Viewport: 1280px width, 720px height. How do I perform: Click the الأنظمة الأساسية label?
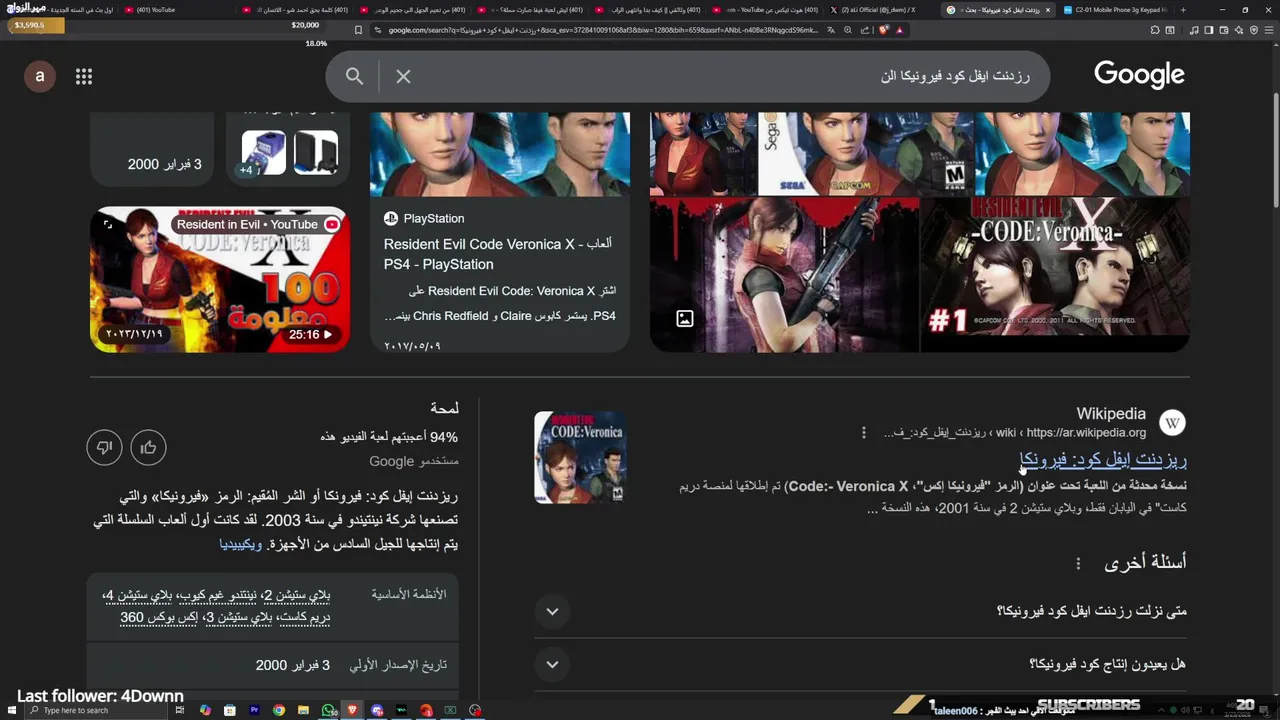[409, 594]
